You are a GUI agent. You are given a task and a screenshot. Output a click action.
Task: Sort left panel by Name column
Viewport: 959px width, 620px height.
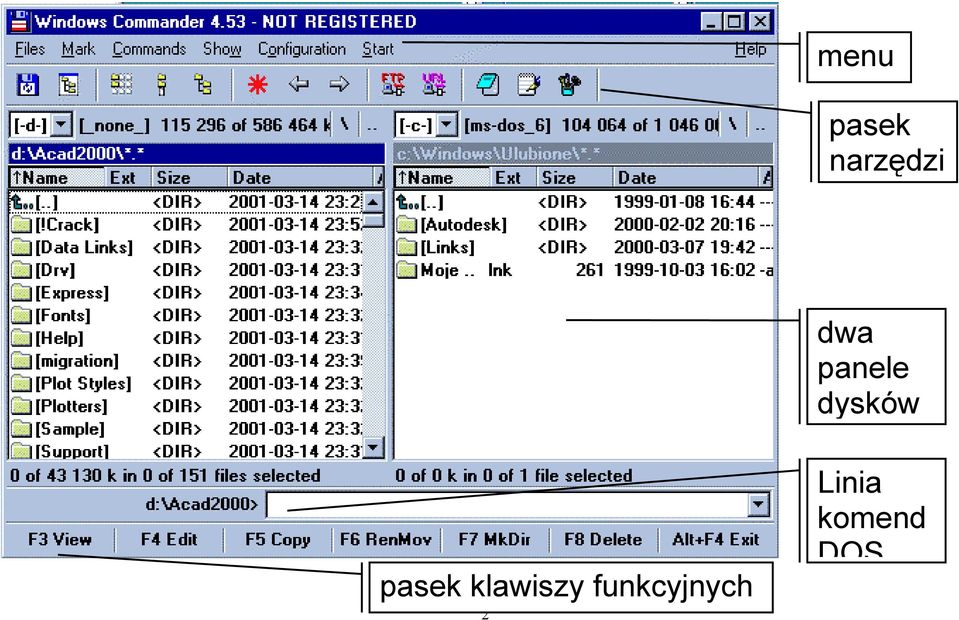click(x=57, y=178)
